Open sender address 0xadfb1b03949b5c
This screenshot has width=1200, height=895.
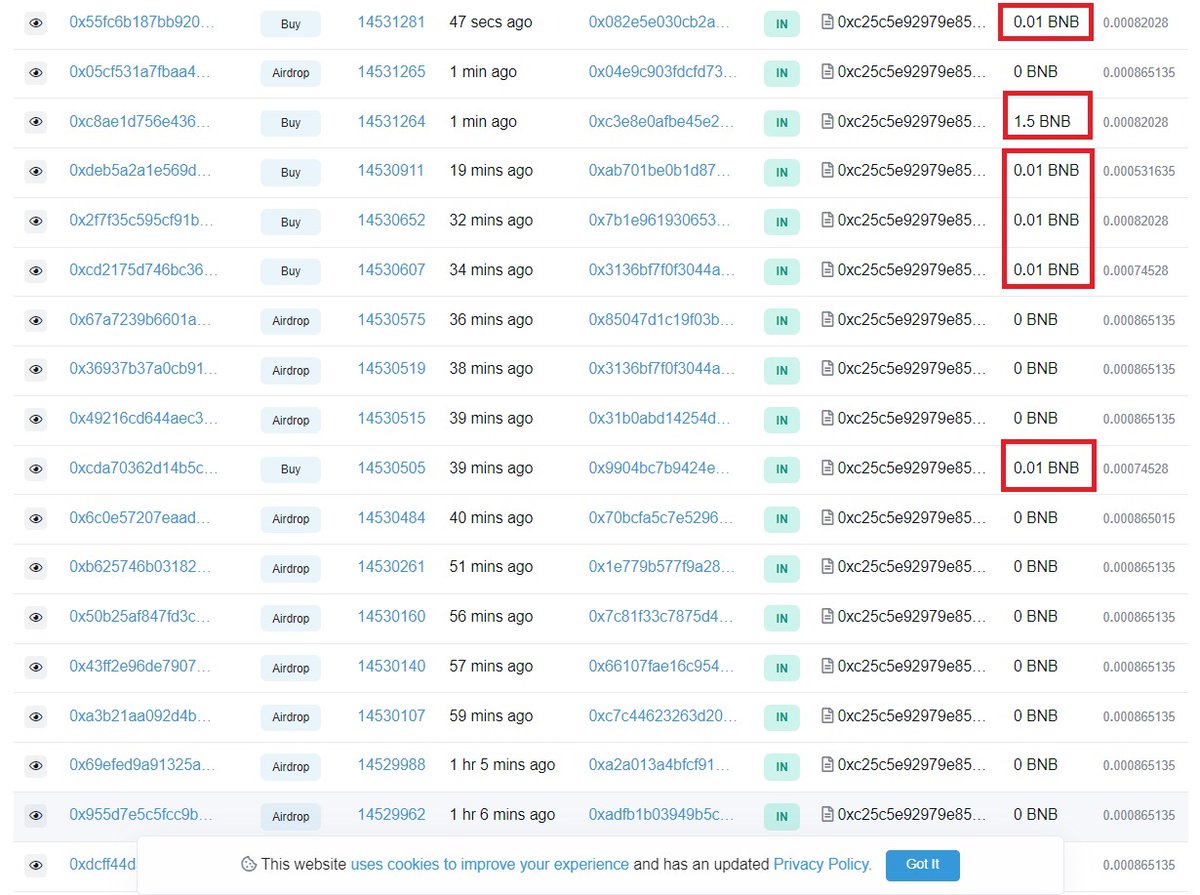tap(662, 815)
